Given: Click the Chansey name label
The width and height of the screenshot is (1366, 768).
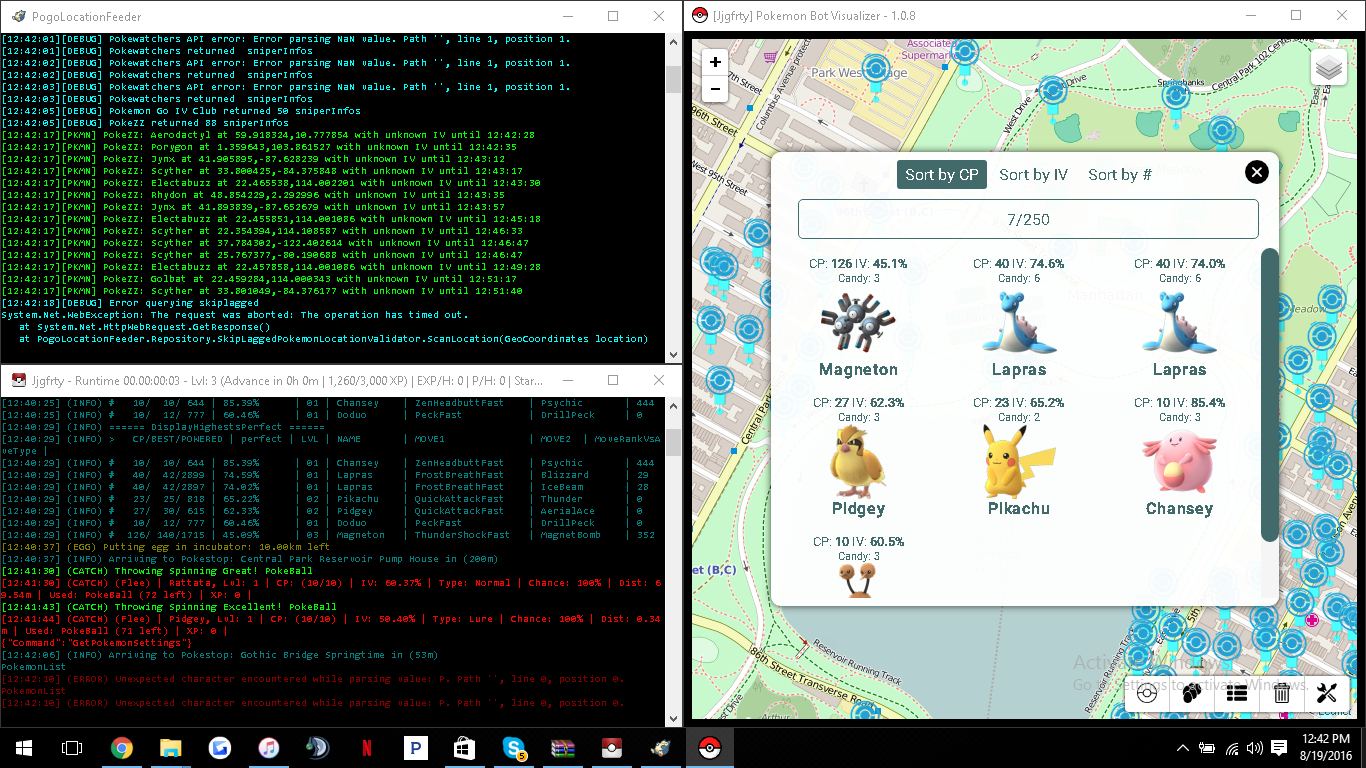Looking at the screenshot, I should click(x=1179, y=509).
